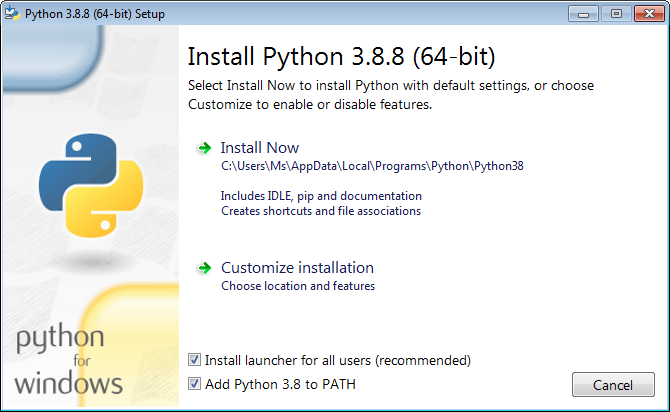Image resolution: width=670 pixels, height=412 pixels.
Task: Click the 'Install launcher for all users (recommended)' label
Action: point(338,360)
